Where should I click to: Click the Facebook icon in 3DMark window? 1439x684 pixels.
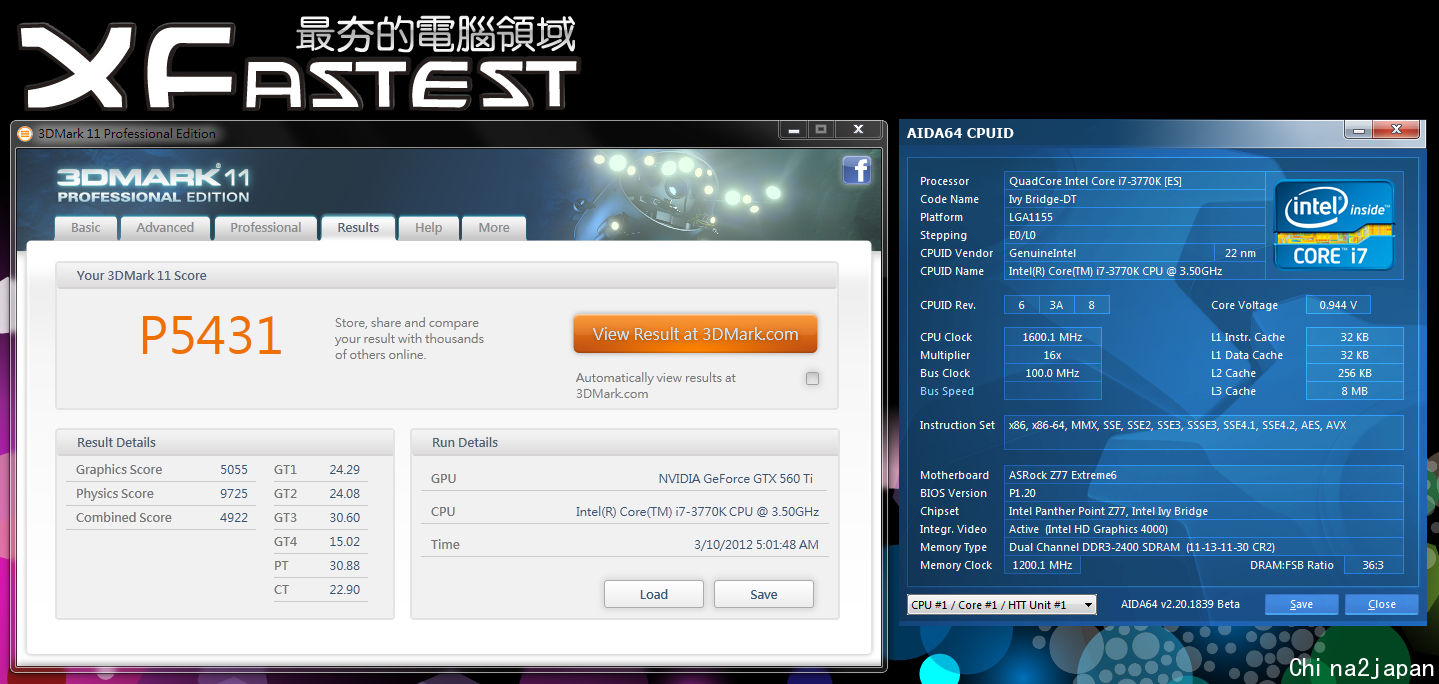point(857,171)
